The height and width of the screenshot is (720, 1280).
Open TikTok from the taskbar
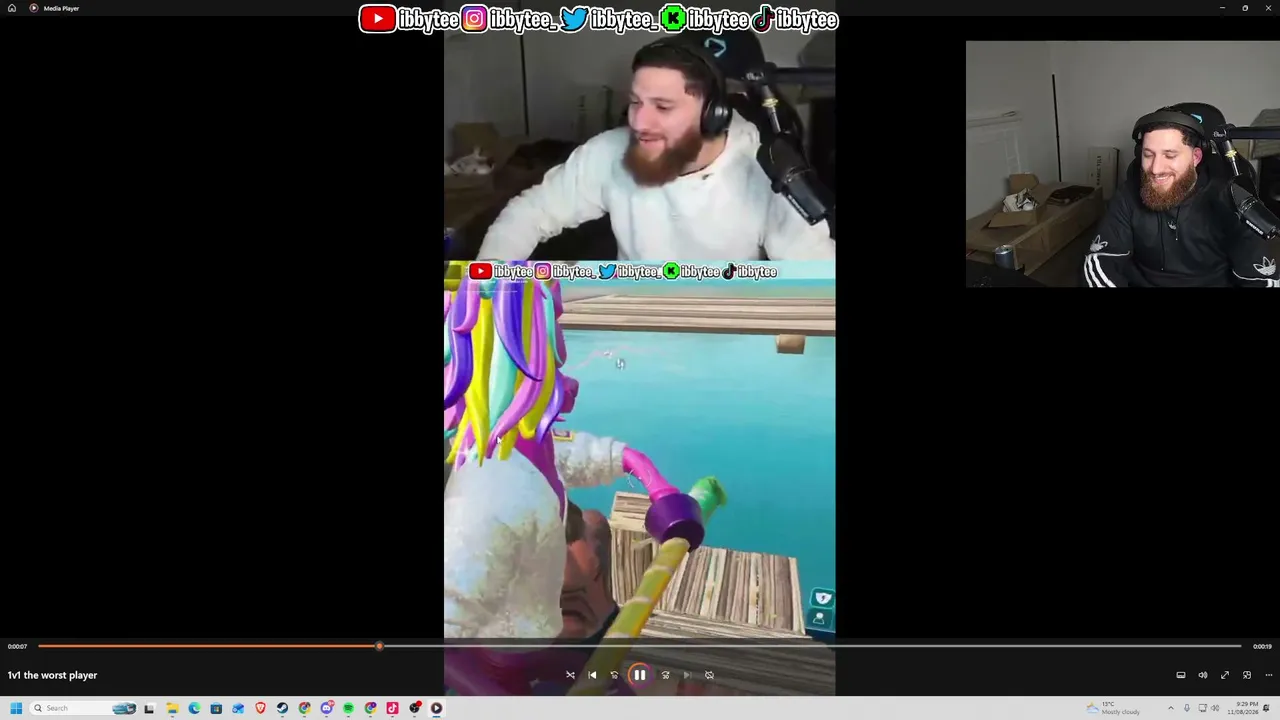click(x=392, y=708)
